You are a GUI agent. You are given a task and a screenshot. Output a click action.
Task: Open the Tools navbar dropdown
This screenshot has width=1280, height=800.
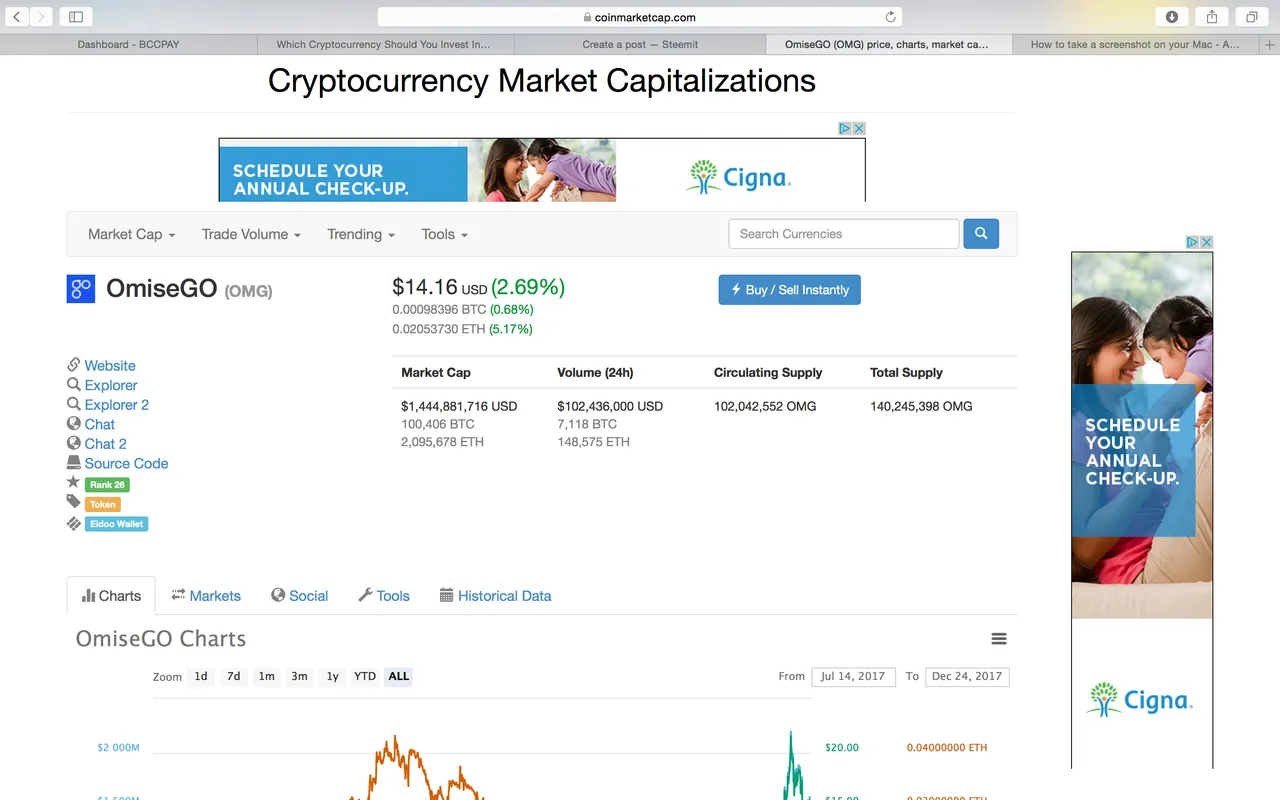point(445,234)
